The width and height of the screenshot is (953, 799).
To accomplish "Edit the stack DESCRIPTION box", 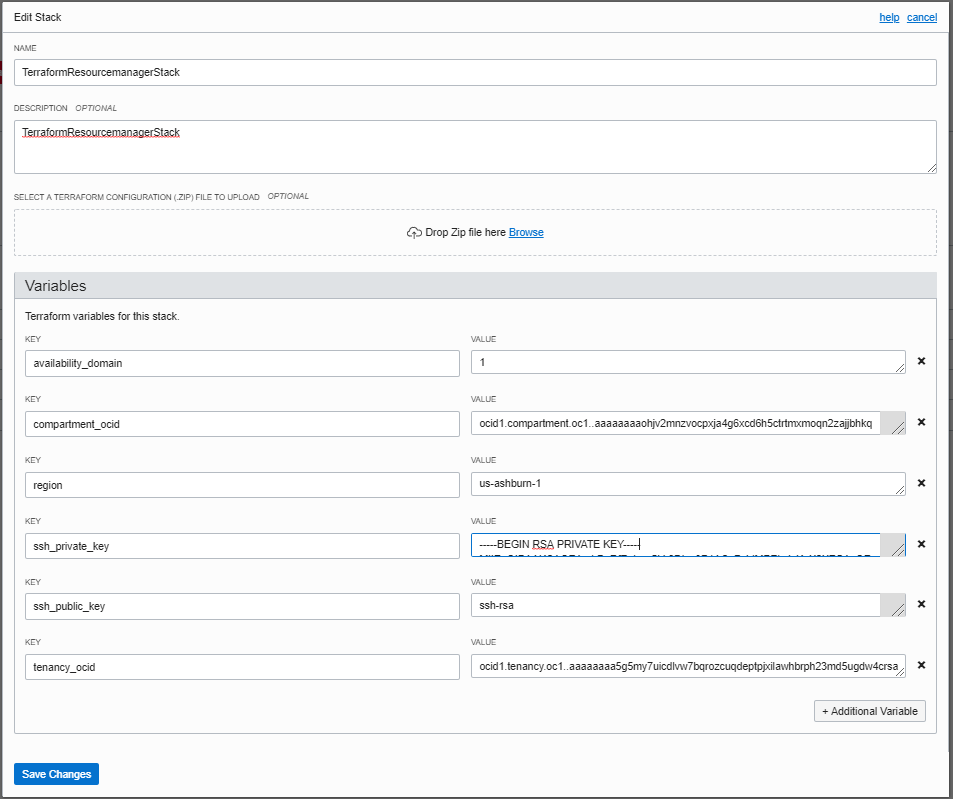I will pos(475,146).
